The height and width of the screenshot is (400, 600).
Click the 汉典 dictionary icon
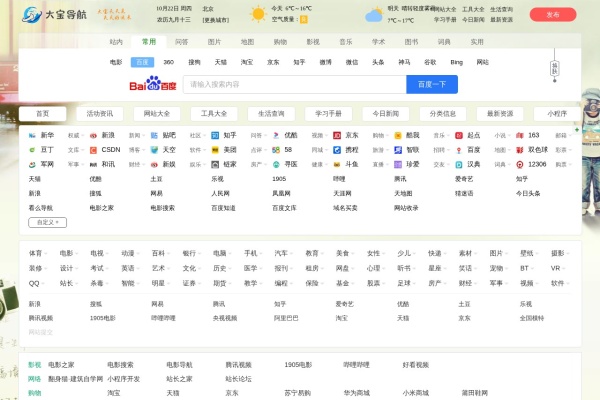click(x=459, y=165)
